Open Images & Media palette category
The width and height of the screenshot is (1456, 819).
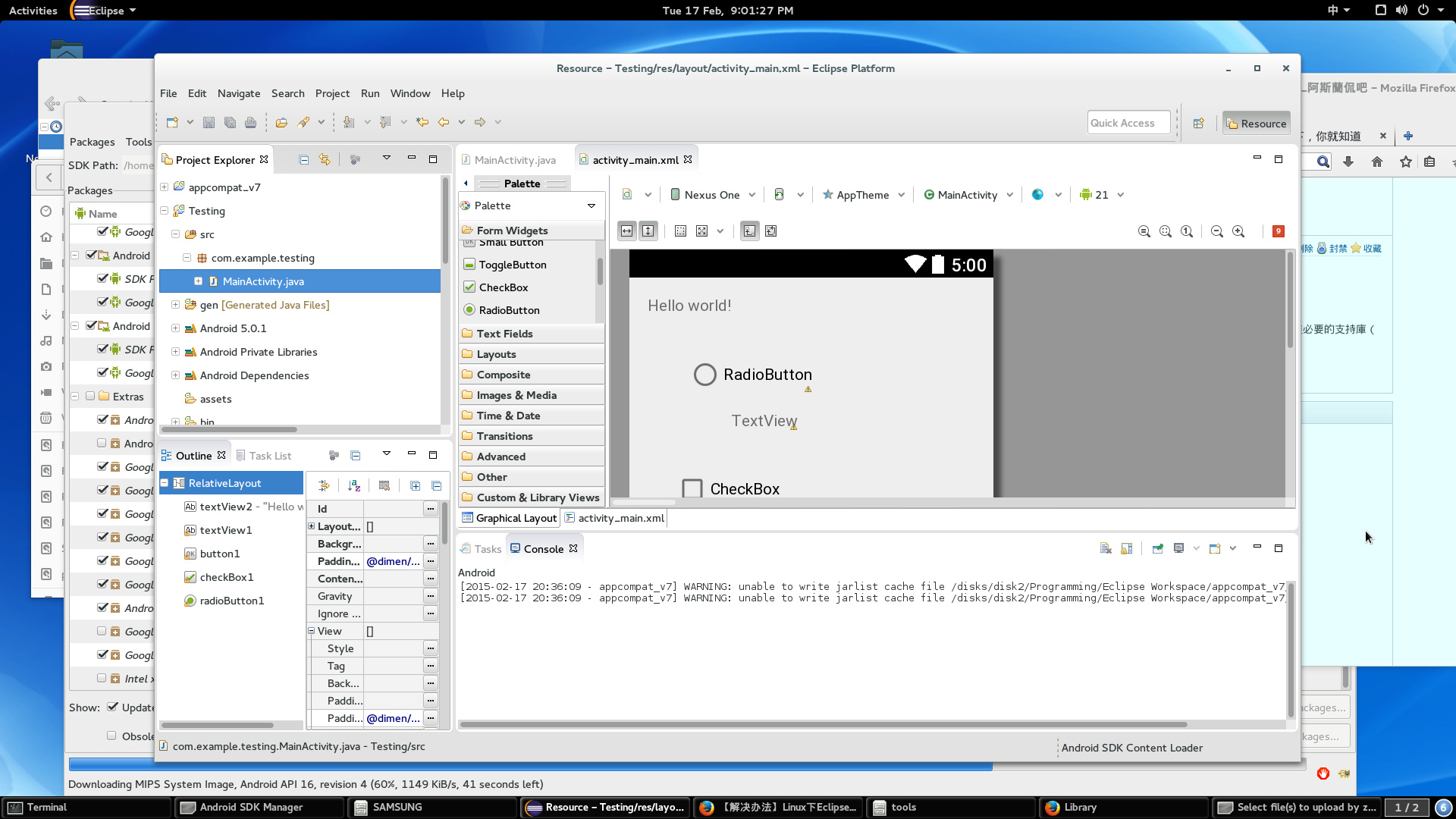[x=531, y=395]
